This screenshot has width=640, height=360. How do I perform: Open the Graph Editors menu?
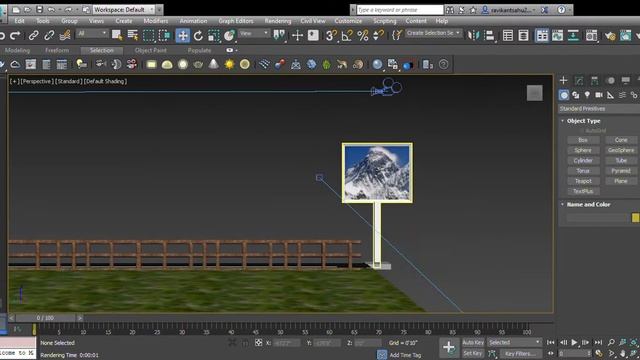point(236,21)
